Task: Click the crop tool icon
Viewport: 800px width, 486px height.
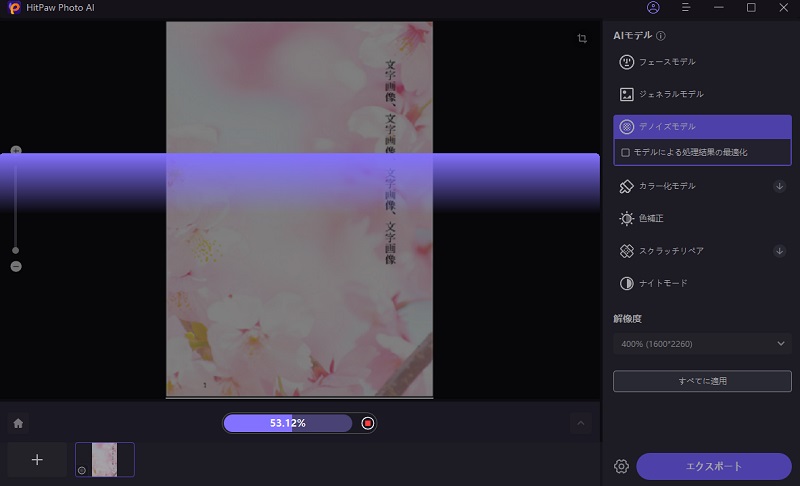Action: coord(582,39)
